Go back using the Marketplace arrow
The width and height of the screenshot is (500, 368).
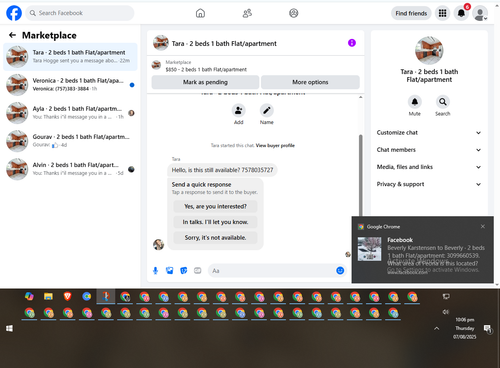tap(12, 35)
